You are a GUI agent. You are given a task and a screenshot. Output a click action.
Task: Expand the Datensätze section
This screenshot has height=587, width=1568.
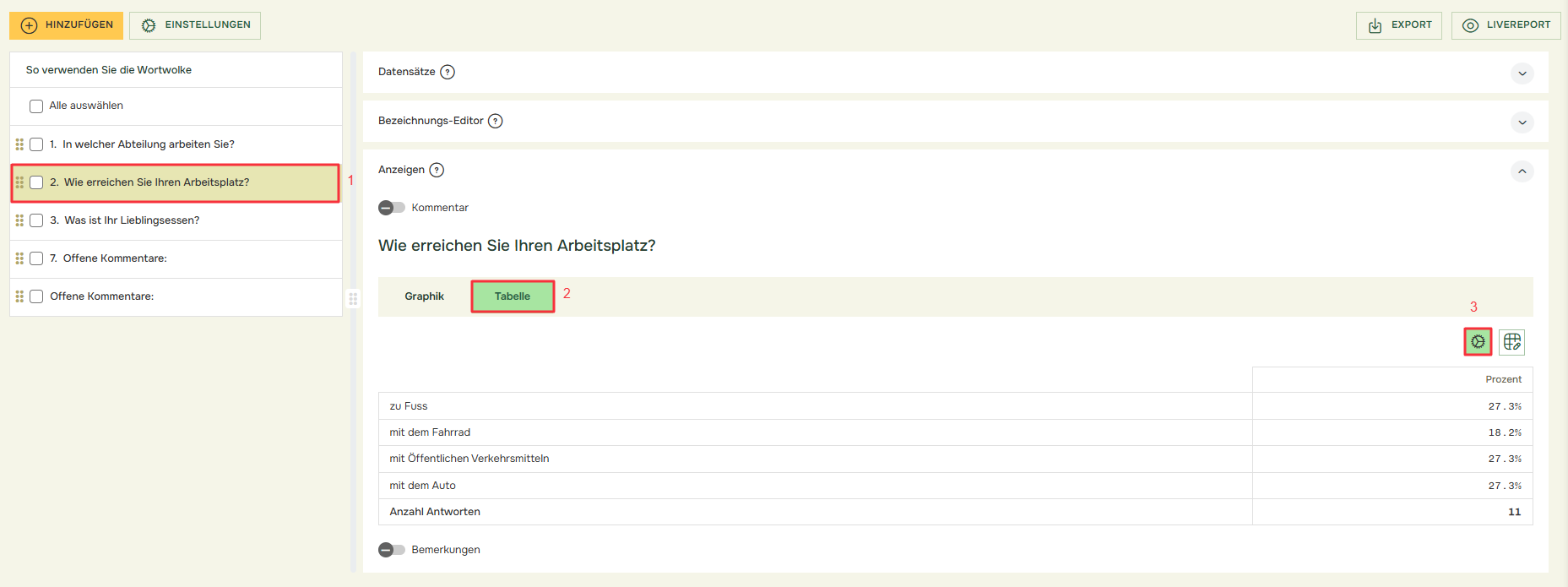pos(1522,73)
